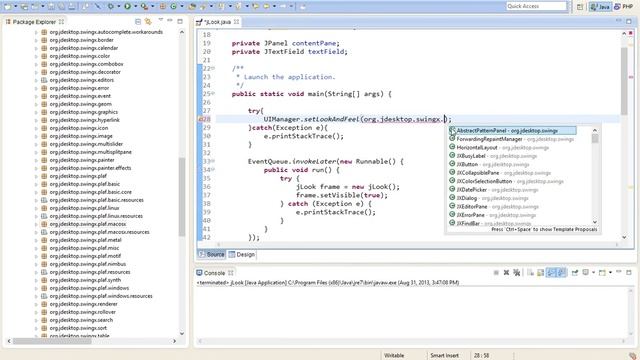Open the Display Selected Console dropdown arrow
Screen dimensions: 640x360
[593, 272]
